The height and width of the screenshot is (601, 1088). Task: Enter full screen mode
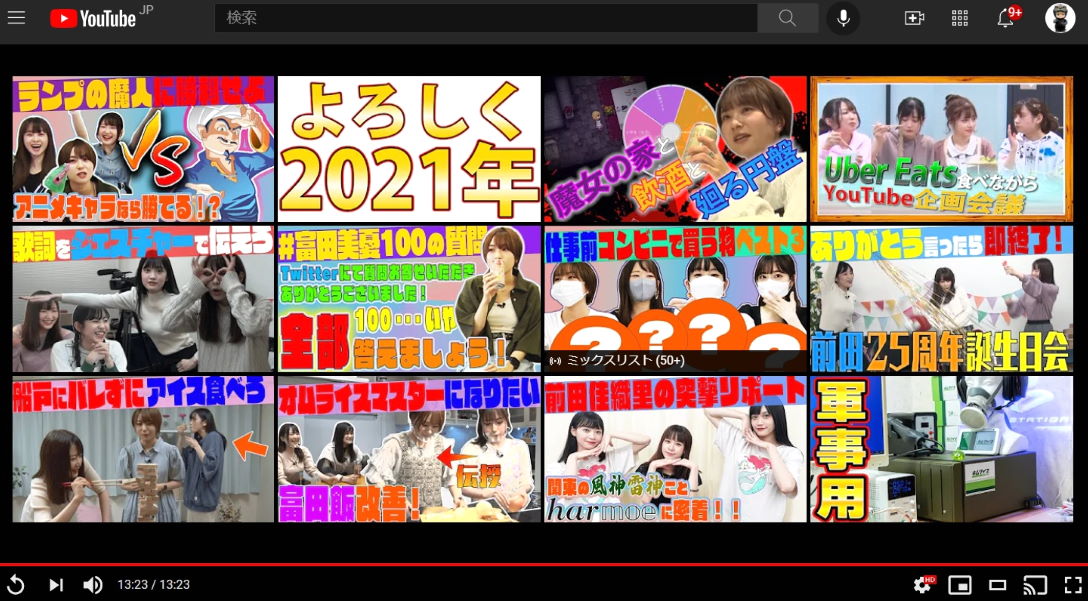(x=1072, y=585)
